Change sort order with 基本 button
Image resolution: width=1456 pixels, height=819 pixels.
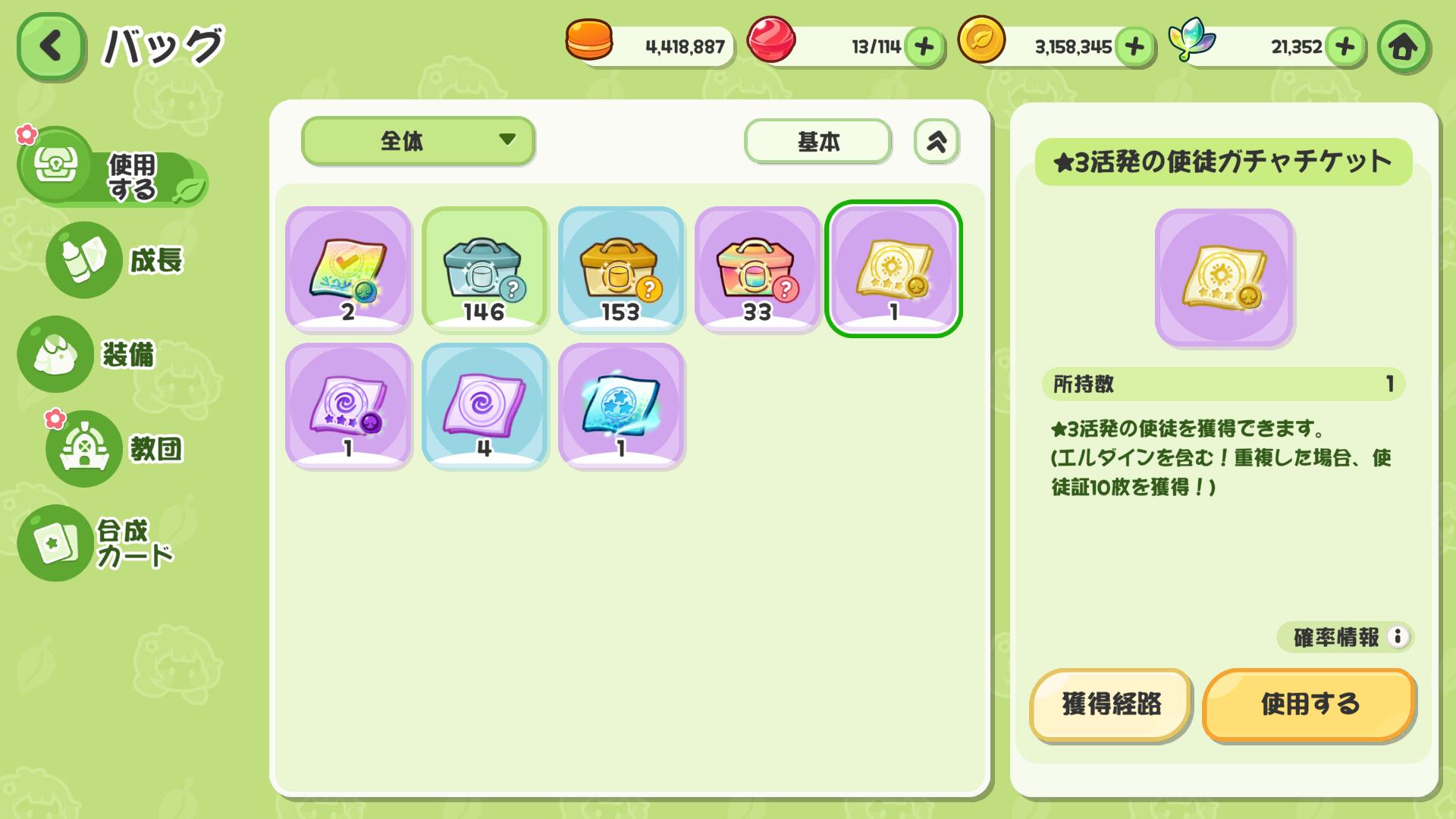click(x=817, y=141)
